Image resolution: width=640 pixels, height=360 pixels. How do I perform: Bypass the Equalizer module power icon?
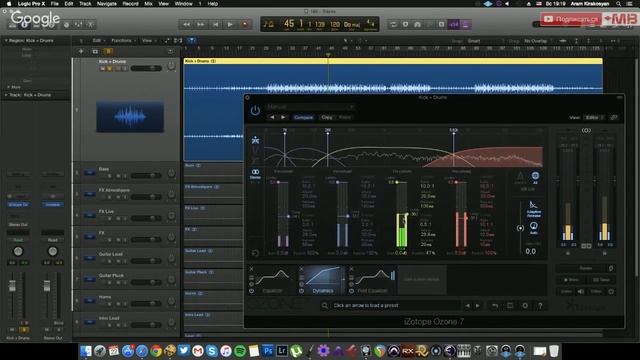251,291
